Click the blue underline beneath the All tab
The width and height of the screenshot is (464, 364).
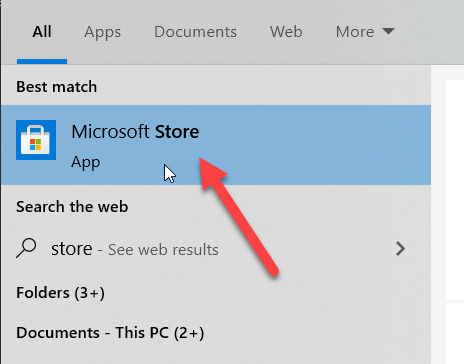(x=42, y=61)
